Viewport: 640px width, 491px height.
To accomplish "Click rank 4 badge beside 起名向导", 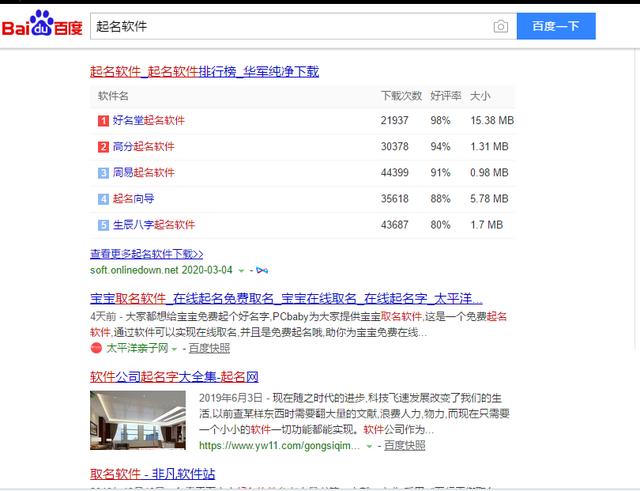I will (103, 199).
